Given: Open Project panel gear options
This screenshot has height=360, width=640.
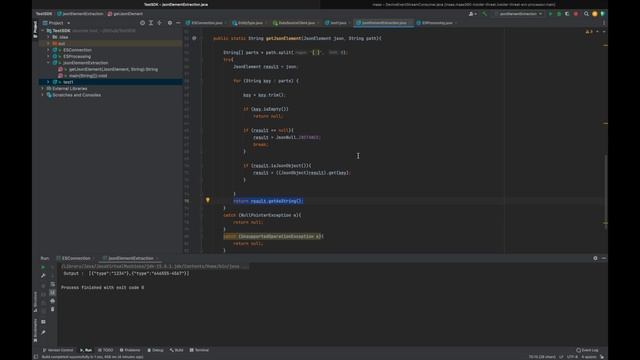Looking at the screenshot, I should [x=170, y=23].
